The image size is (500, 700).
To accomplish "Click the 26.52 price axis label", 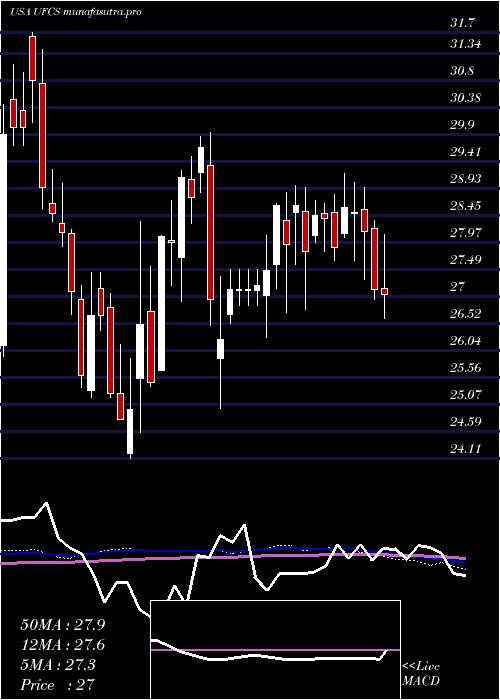I will pos(466,314).
